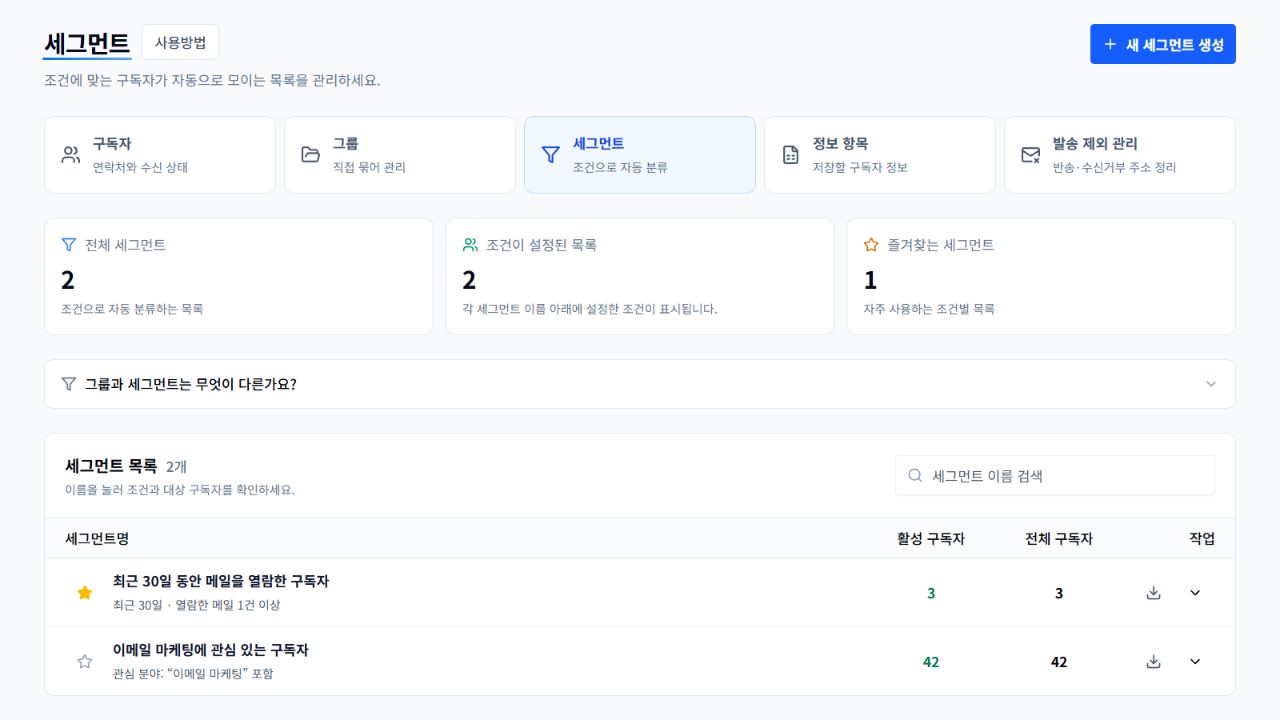Image resolution: width=1280 pixels, height=720 pixels.
Task: Click the 전체 구독자 column header
Action: 1059,538
